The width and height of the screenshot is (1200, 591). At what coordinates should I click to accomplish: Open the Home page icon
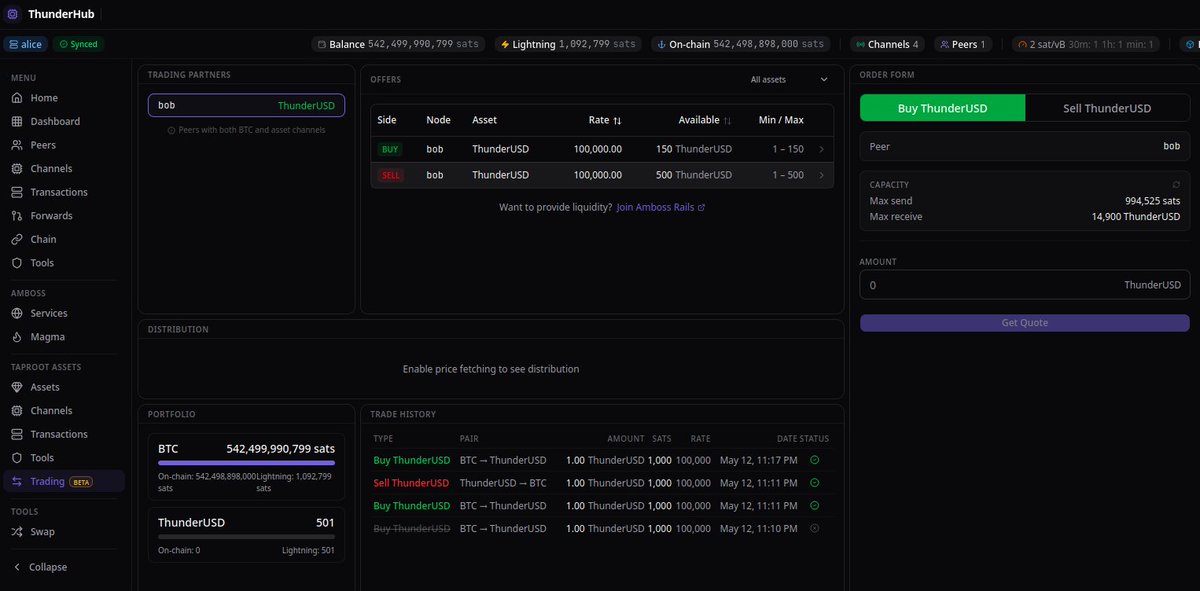click(17, 98)
